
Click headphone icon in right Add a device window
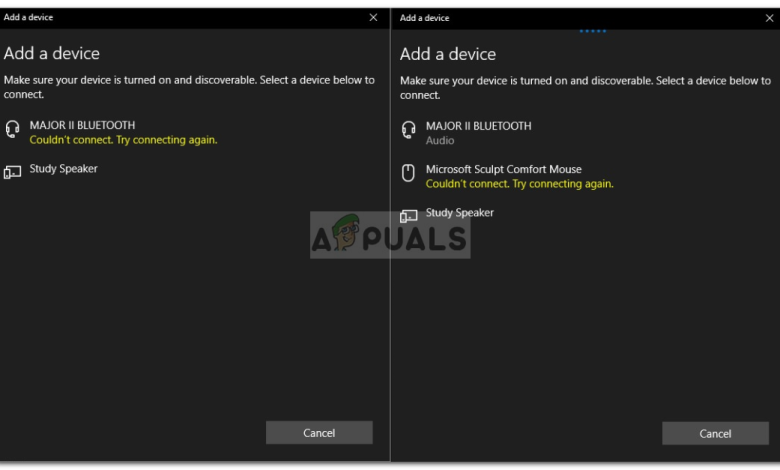point(408,130)
